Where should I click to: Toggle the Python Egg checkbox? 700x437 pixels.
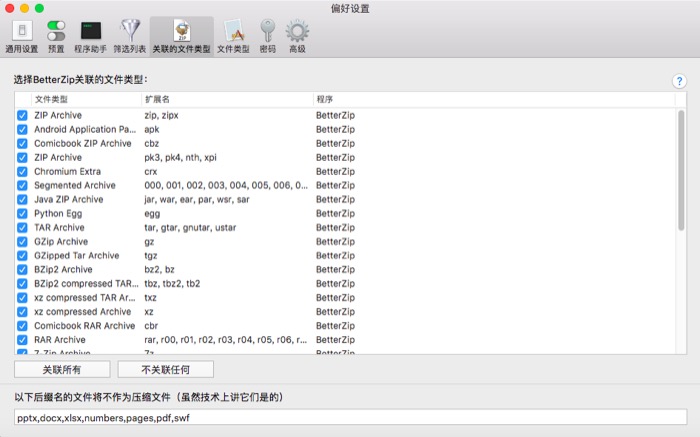pos(22,214)
